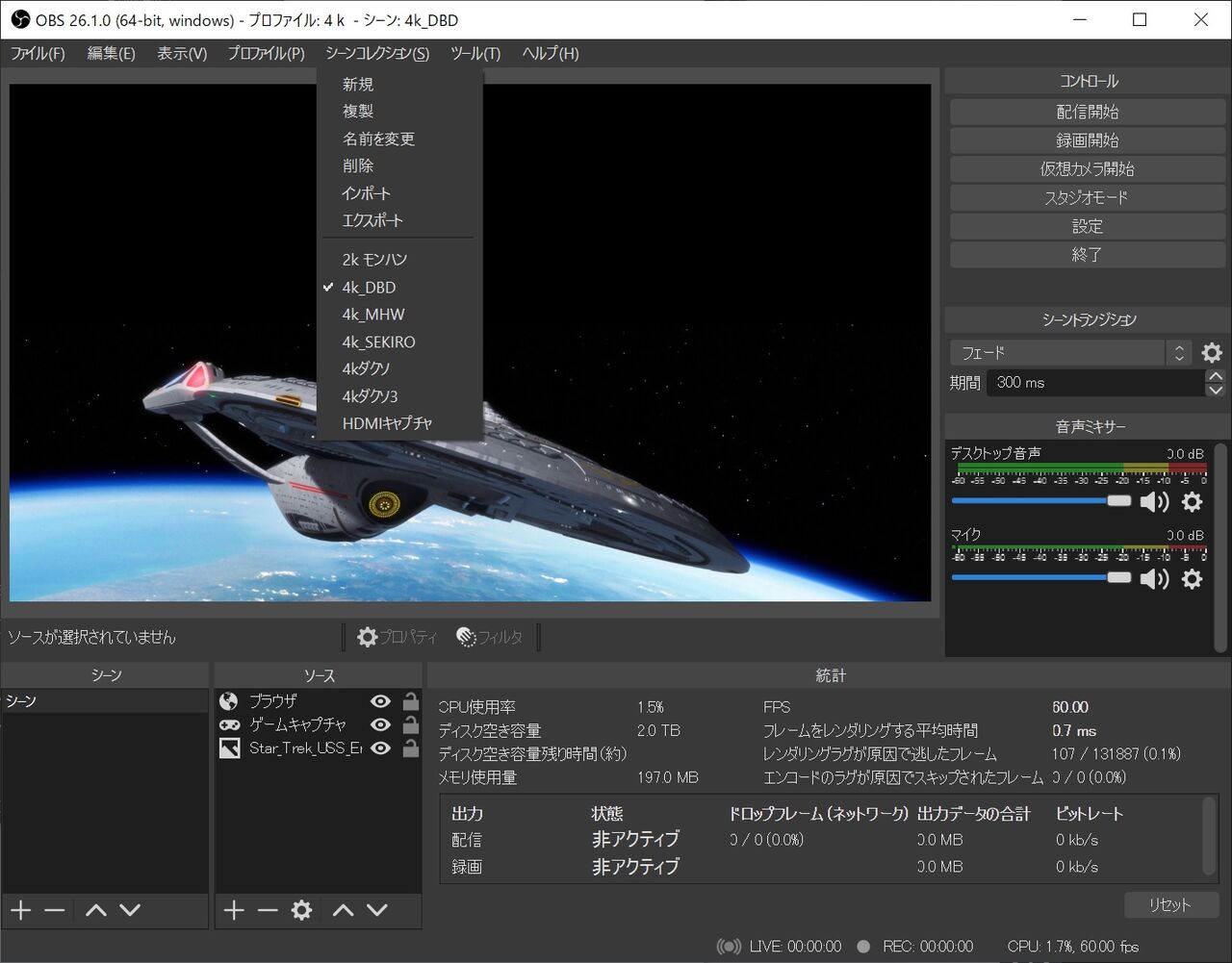Increase transition 期間 with up arrow

(1216, 376)
